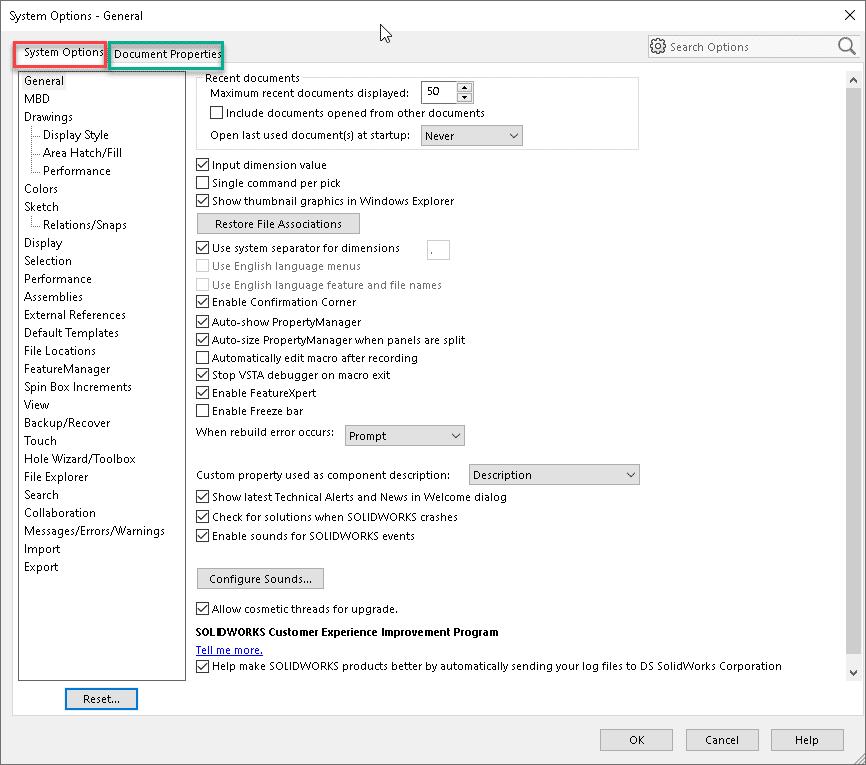Image resolution: width=866 pixels, height=765 pixels.
Task: Toggle Enable Freeze bar checkbox
Action: 203,411
